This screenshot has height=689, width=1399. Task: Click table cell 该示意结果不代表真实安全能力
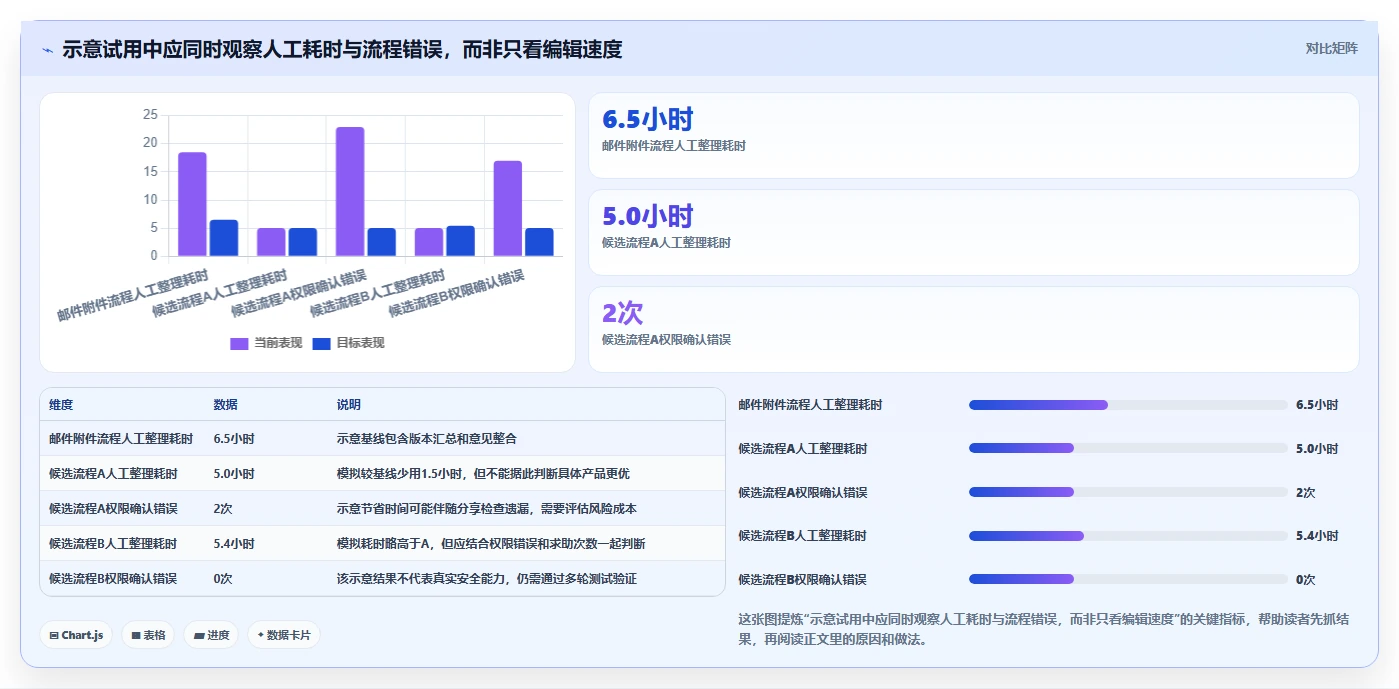click(487, 579)
